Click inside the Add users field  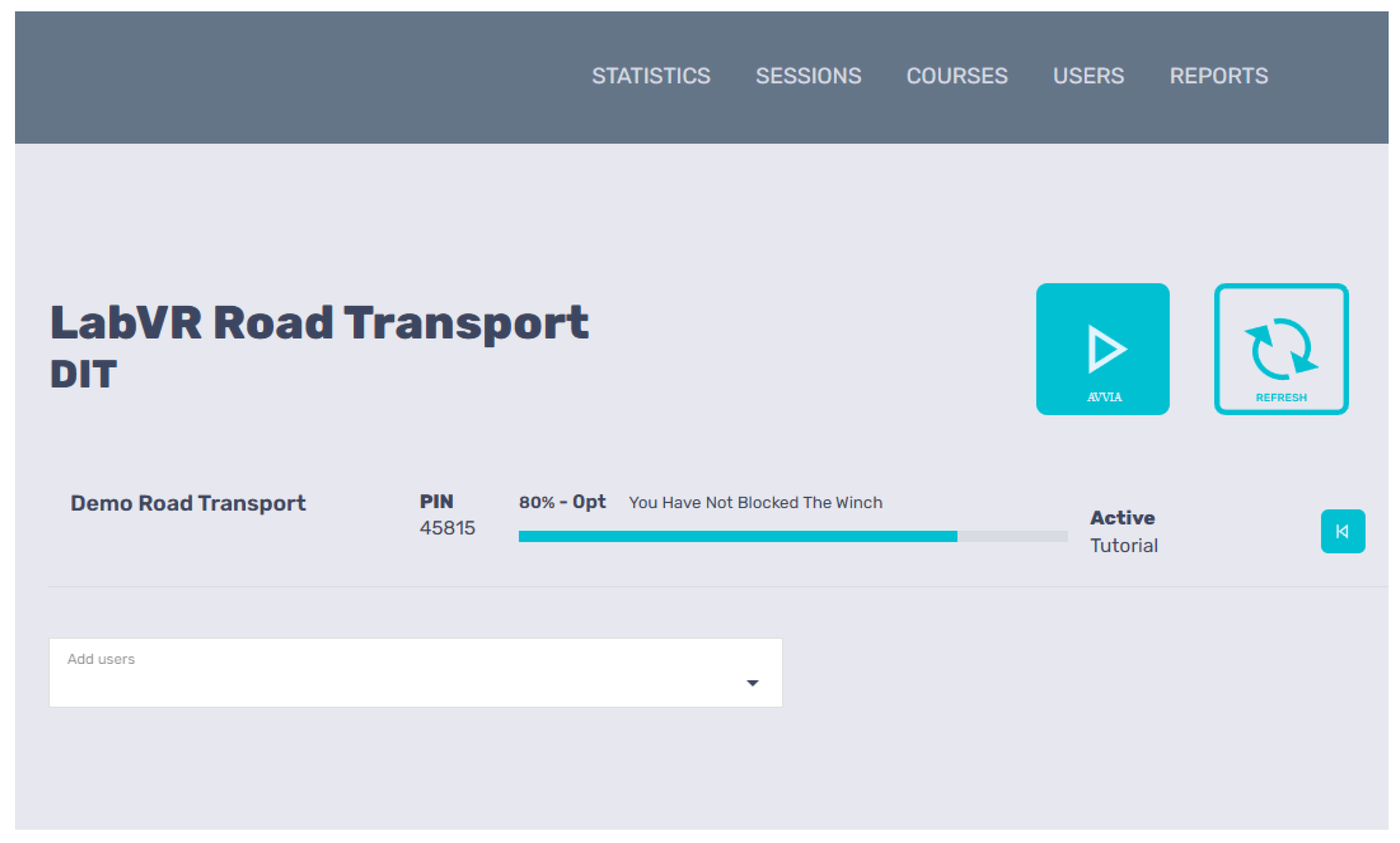click(x=415, y=673)
